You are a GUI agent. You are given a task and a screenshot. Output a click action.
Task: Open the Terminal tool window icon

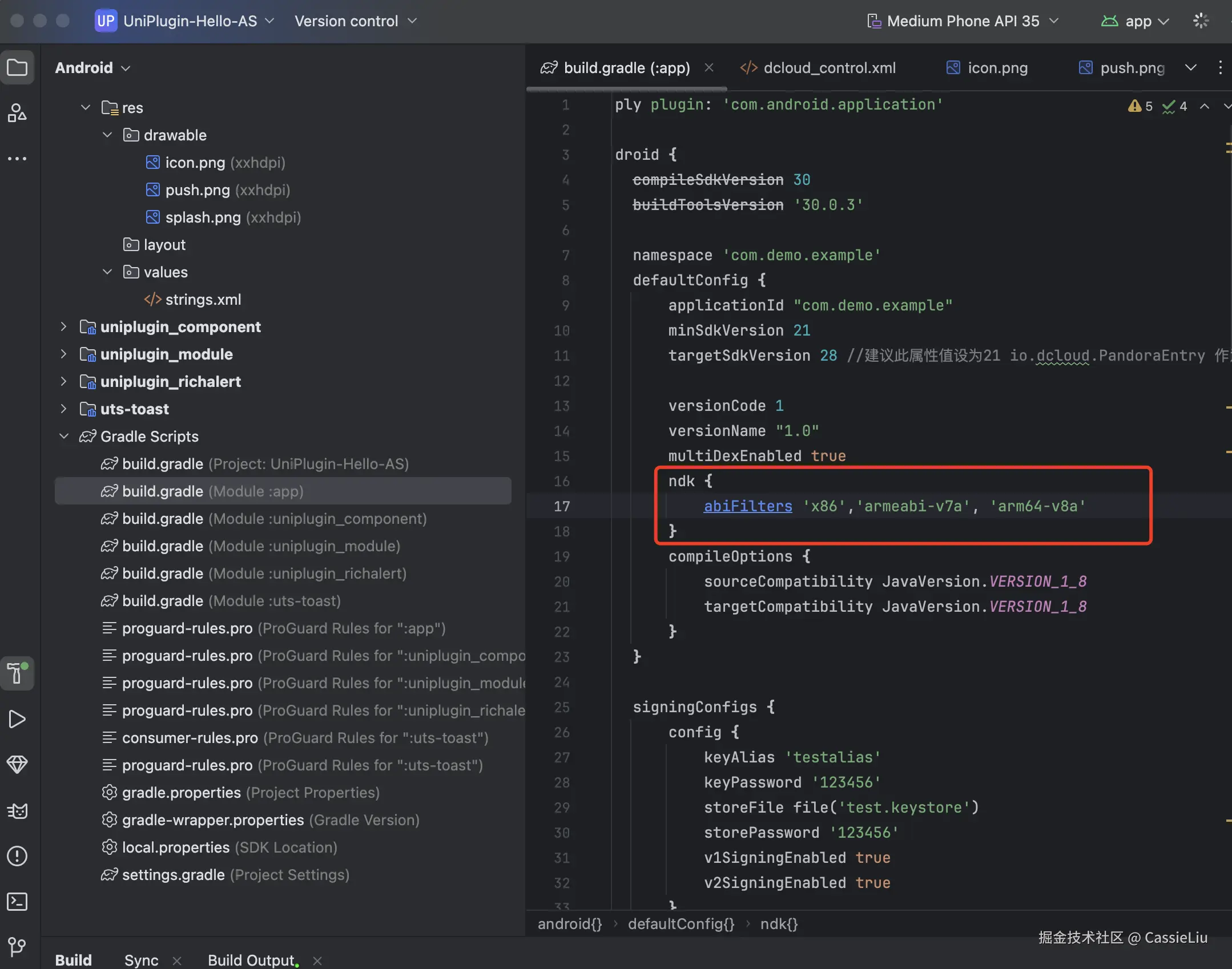tap(17, 902)
